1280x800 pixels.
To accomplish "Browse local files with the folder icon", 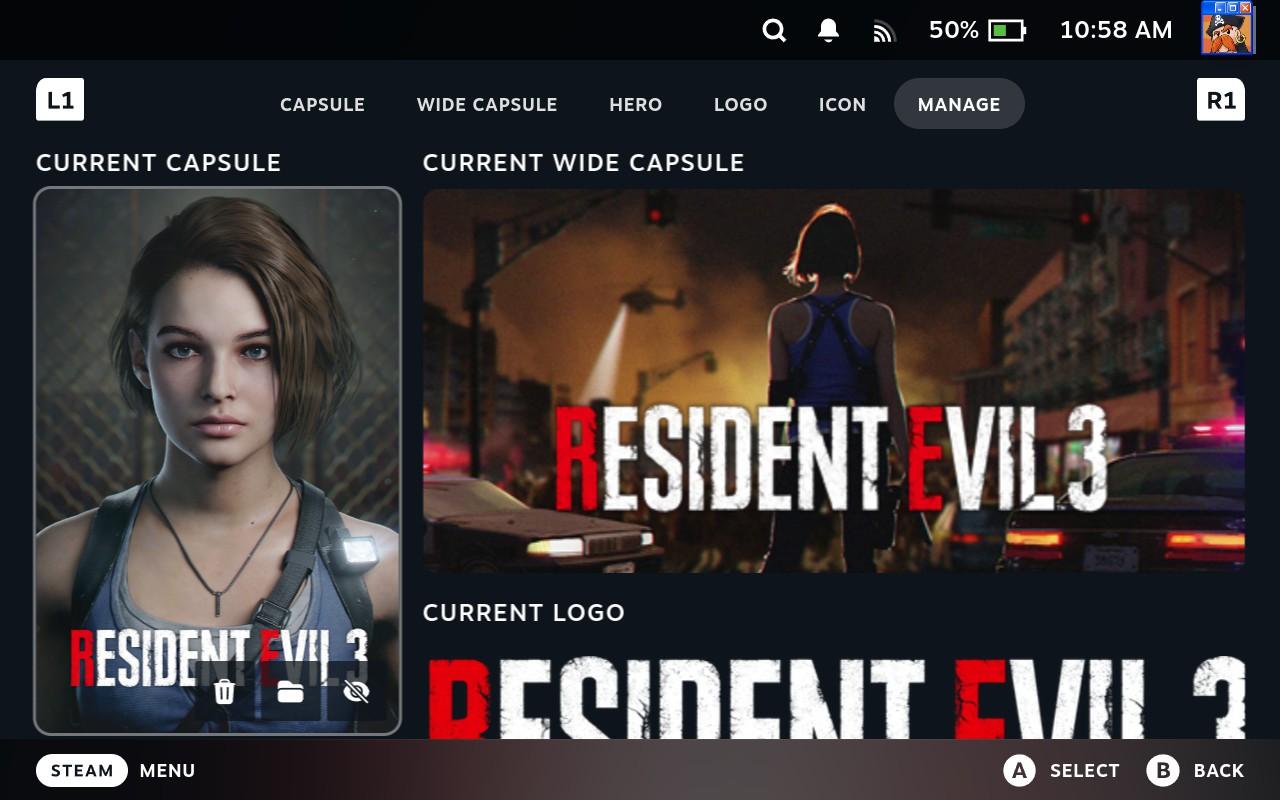I will [x=291, y=691].
